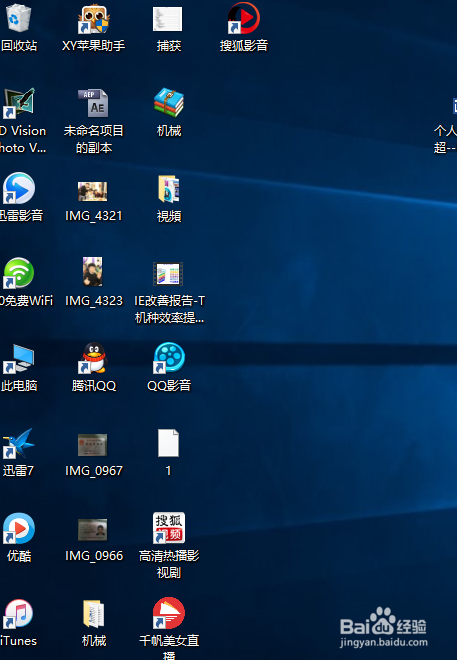Launch 腾讯QQ penguin shortcut
The height and width of the screenshot is (660, 457).
click(x=93, y=358)
